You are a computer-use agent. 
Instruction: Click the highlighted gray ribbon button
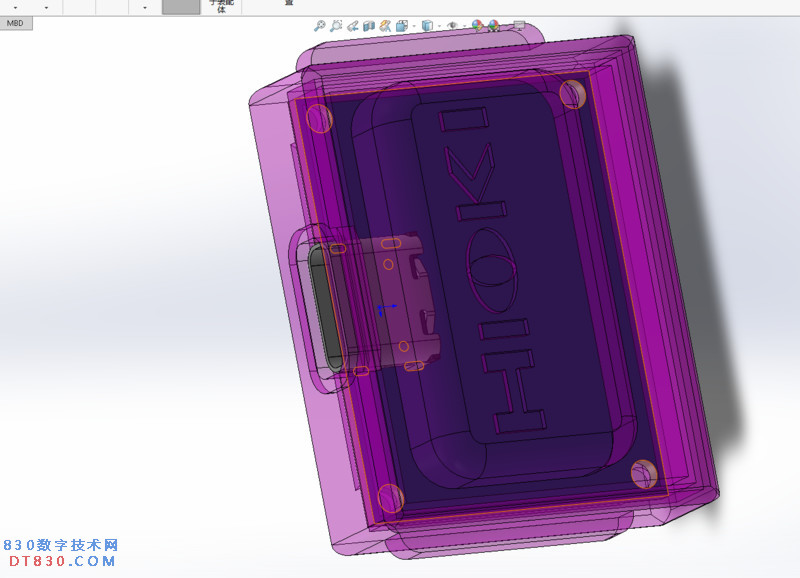(x=181, y=6)
